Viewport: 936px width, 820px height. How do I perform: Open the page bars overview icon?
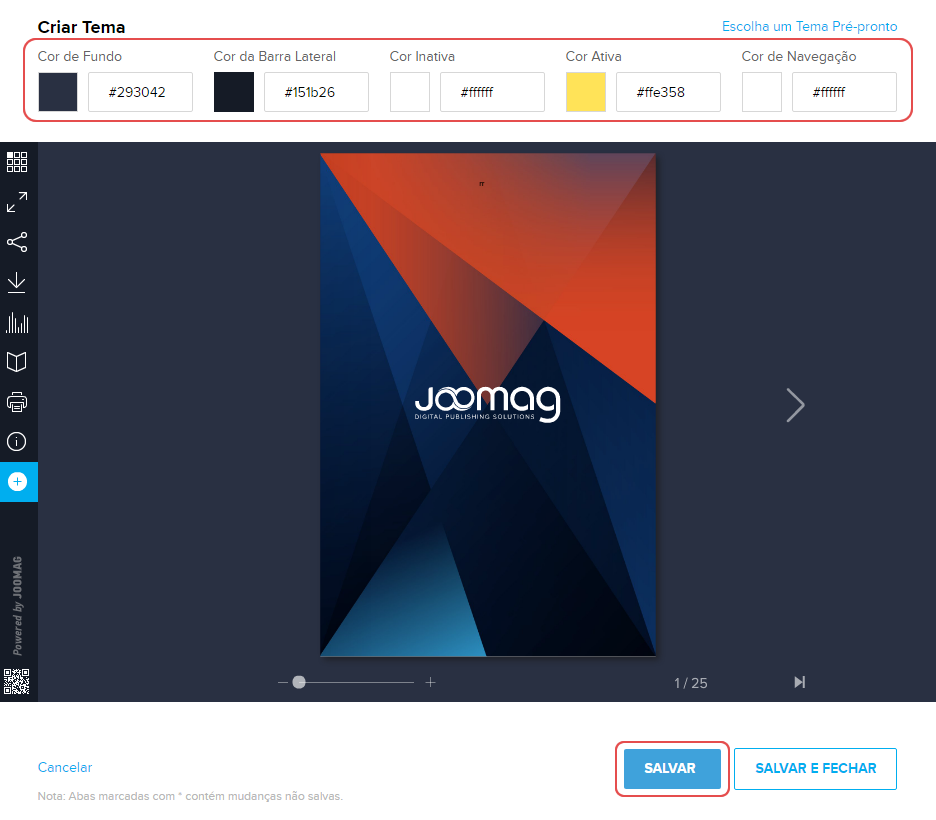click(x=17, y=322)
